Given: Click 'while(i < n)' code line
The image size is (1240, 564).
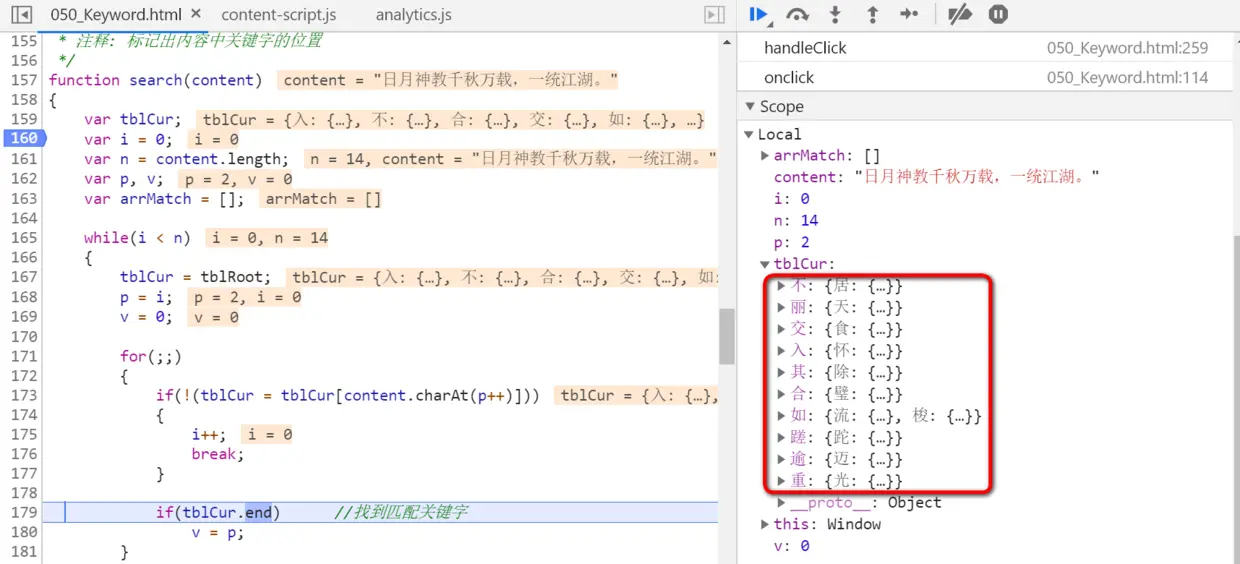Looking at the screenshot, I should click(x=137, y=238).
